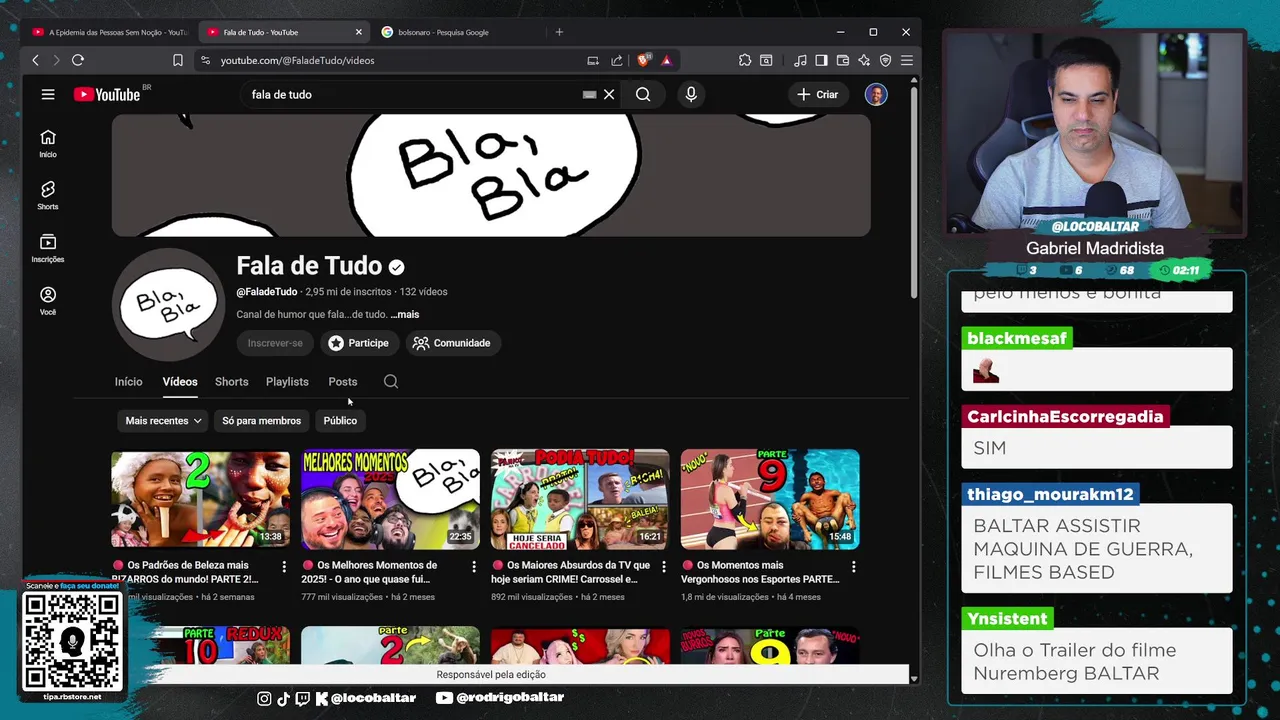Open browser extensions puzzle icon

[x=745, y=60]
